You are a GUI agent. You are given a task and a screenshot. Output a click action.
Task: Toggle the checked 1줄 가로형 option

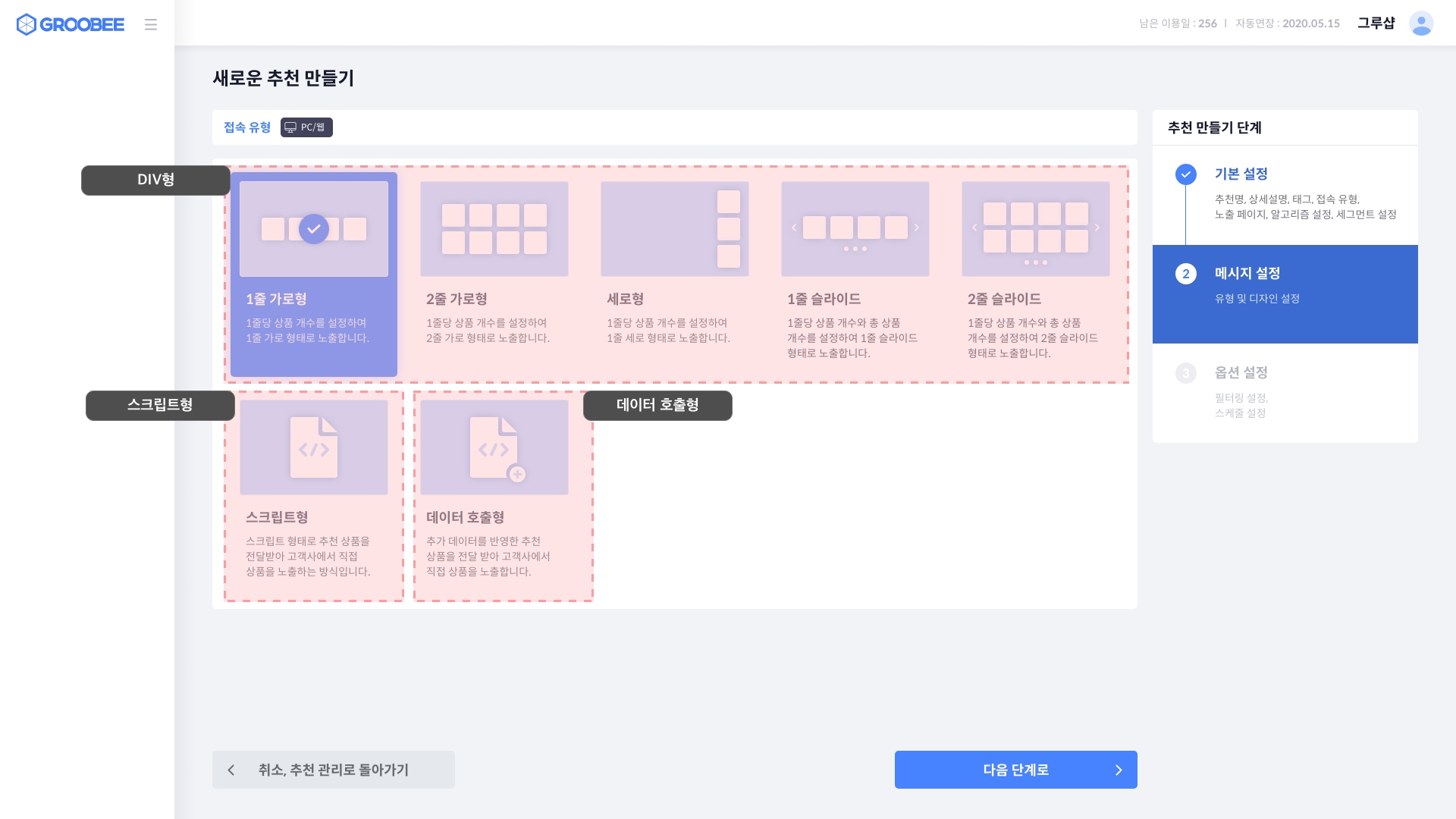click(313, 228)
